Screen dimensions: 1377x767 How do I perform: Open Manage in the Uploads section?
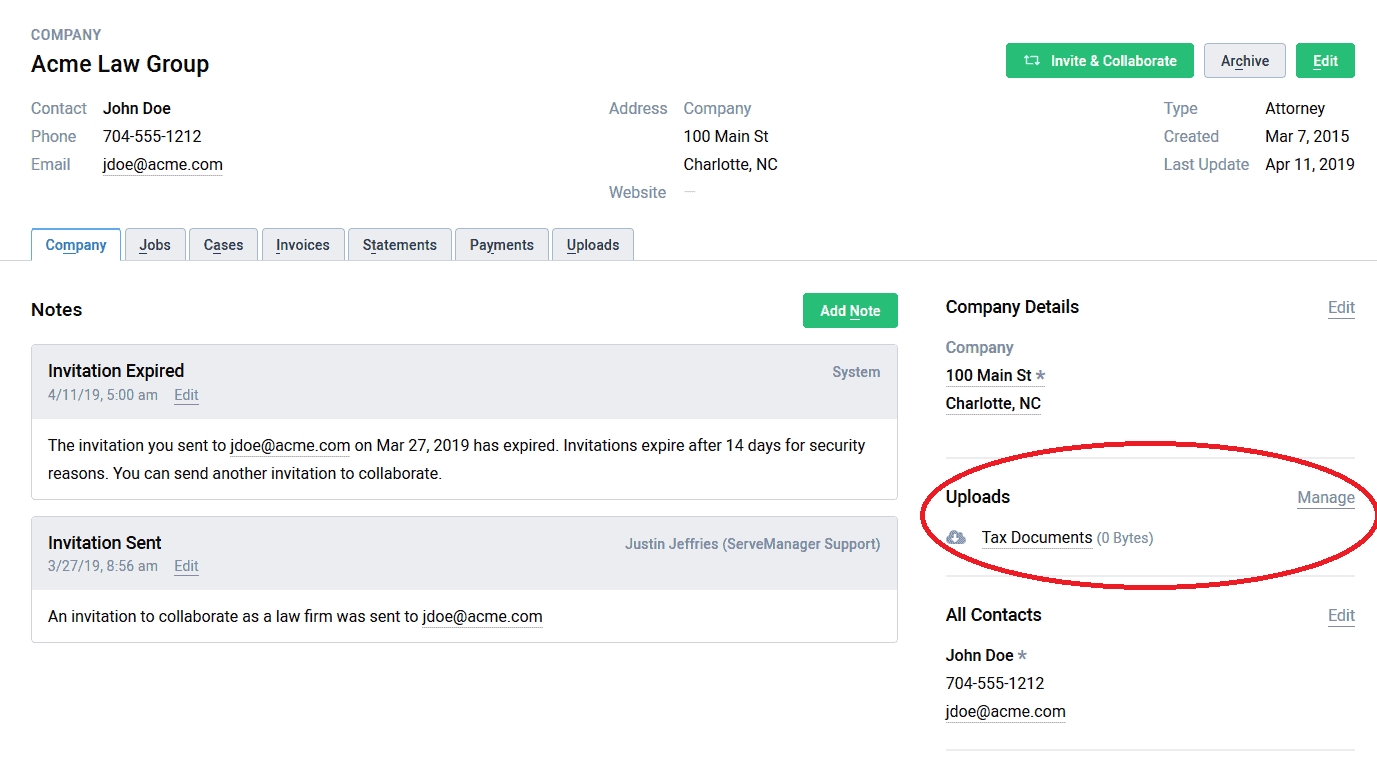[1326, 497]
